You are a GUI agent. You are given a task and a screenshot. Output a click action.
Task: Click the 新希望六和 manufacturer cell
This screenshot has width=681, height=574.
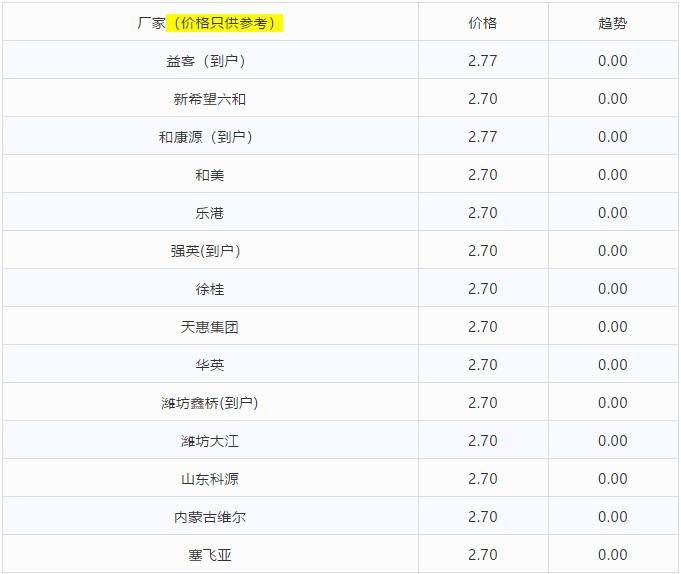click(210, 99)
